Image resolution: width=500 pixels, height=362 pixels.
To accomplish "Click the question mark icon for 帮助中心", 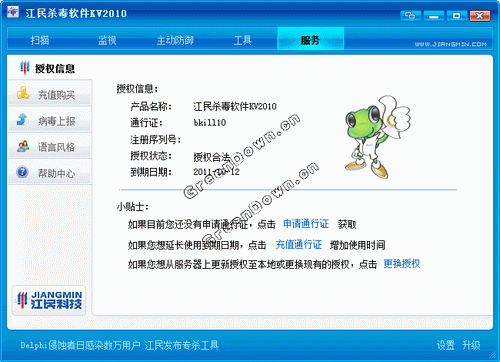I will point(22,172).
